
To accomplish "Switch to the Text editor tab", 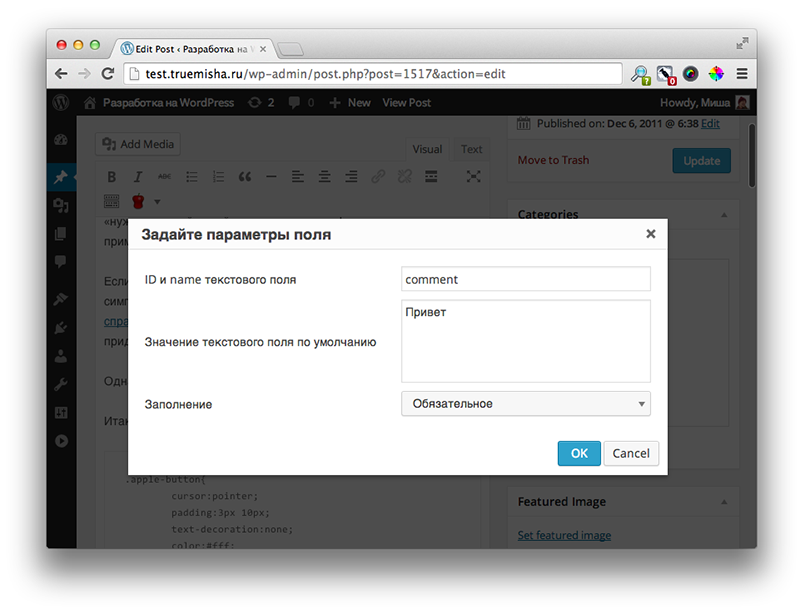I will (x=471, y=149).
